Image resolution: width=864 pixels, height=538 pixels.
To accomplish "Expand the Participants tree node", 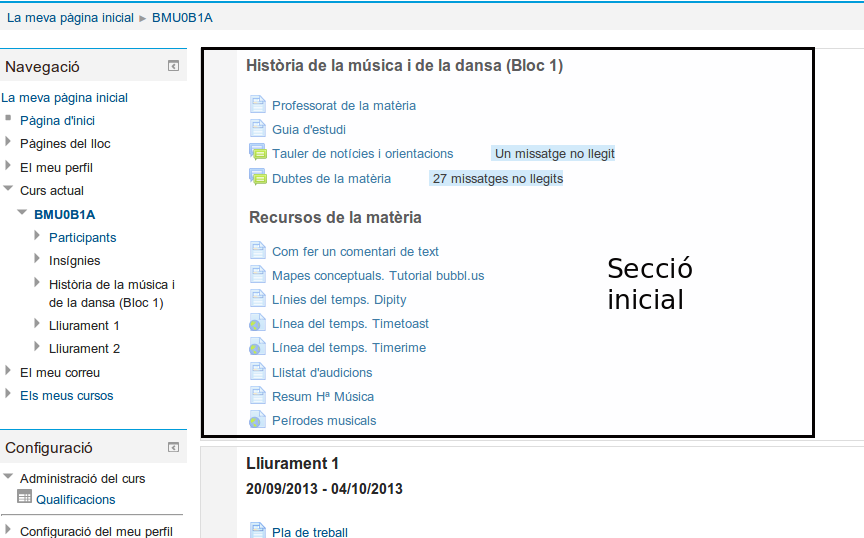I will point(37,236).
